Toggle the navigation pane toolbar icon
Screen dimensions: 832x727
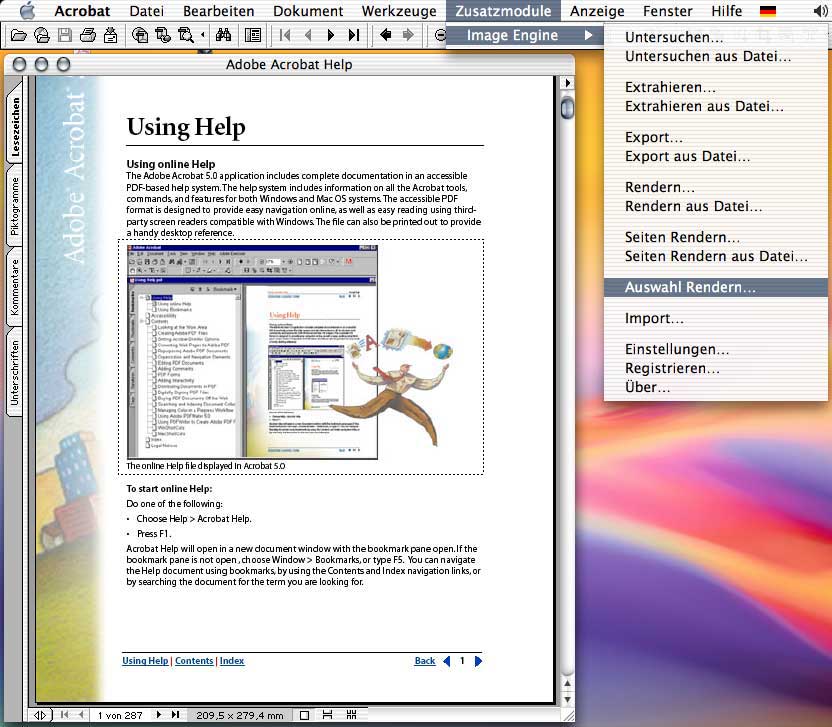[252, 35]
